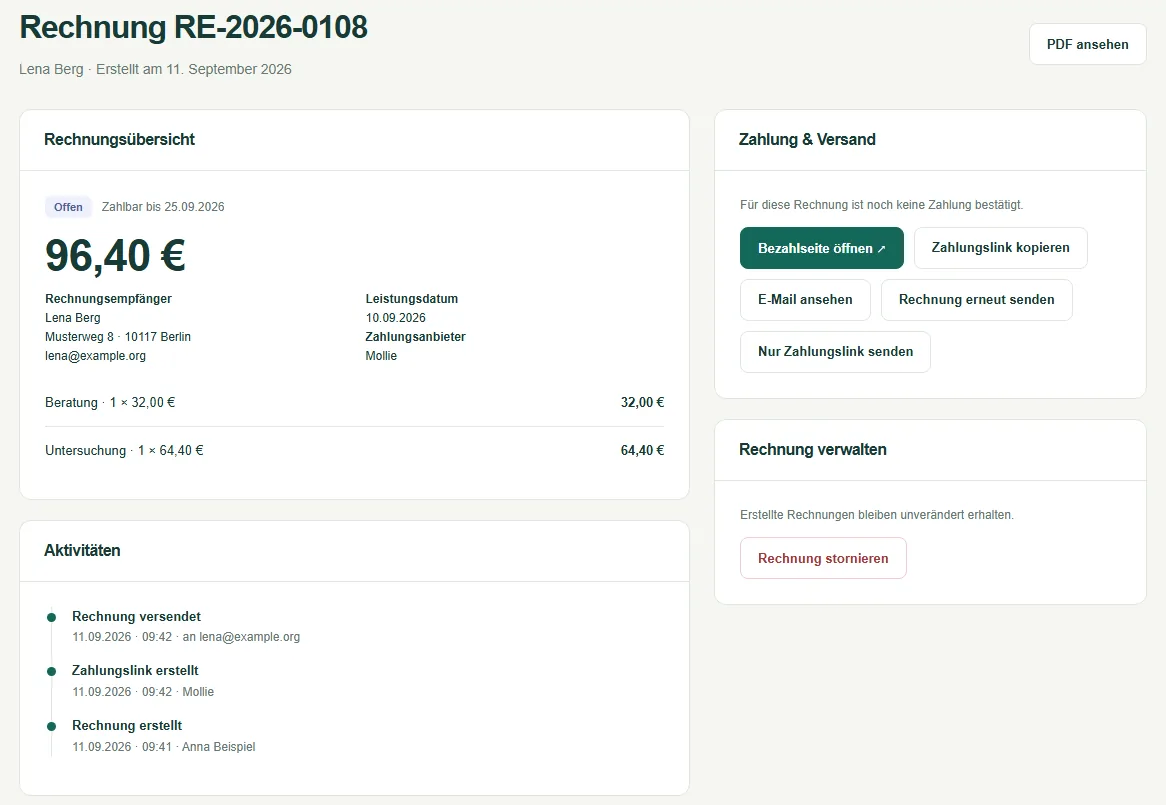Click the 64,40 € line total

pos(642,450)
